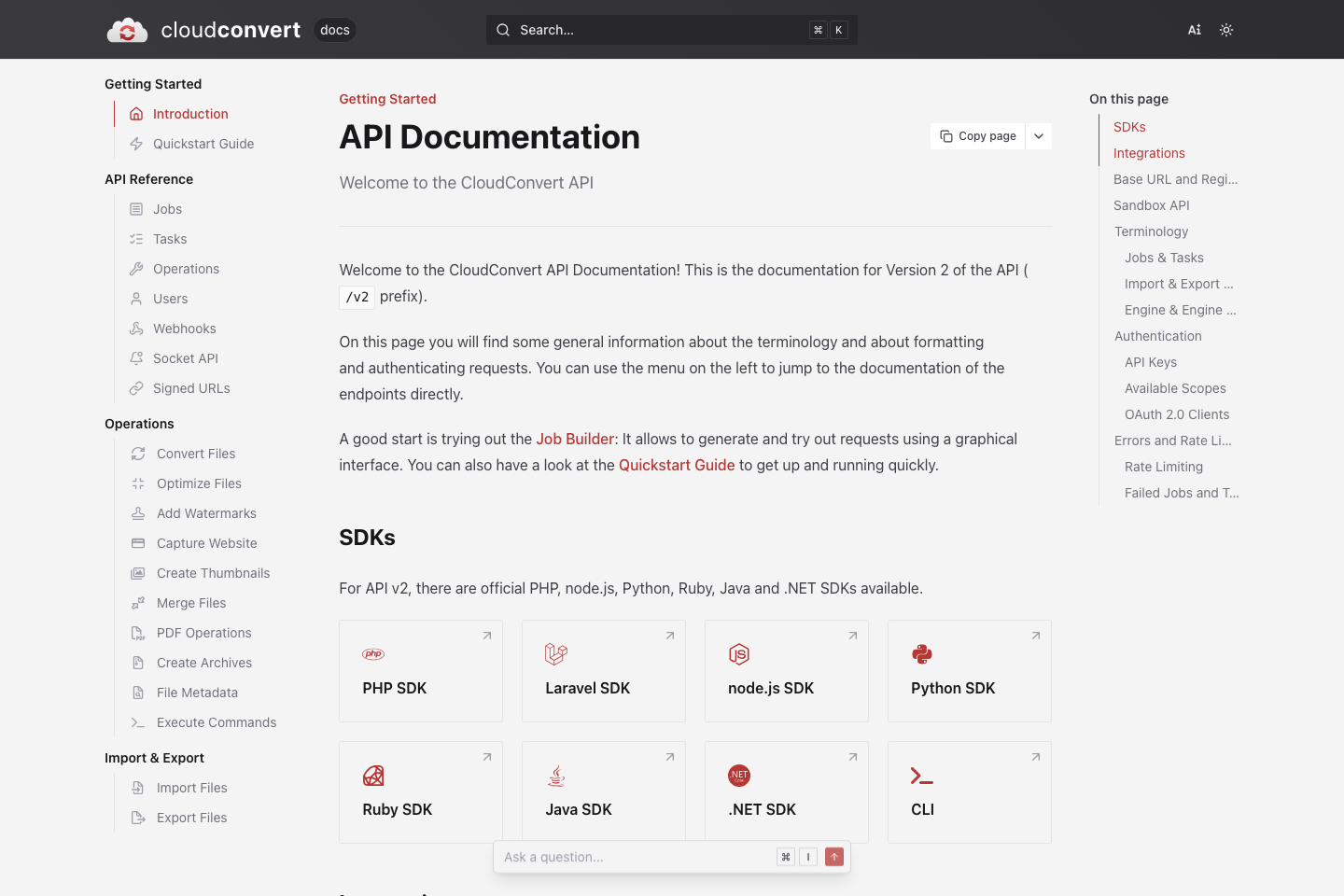Image resolution: width=1344 pixels, height=896 pixels.
Task: Select the node.js SDK icon
Action: click(x=739, y=654)
